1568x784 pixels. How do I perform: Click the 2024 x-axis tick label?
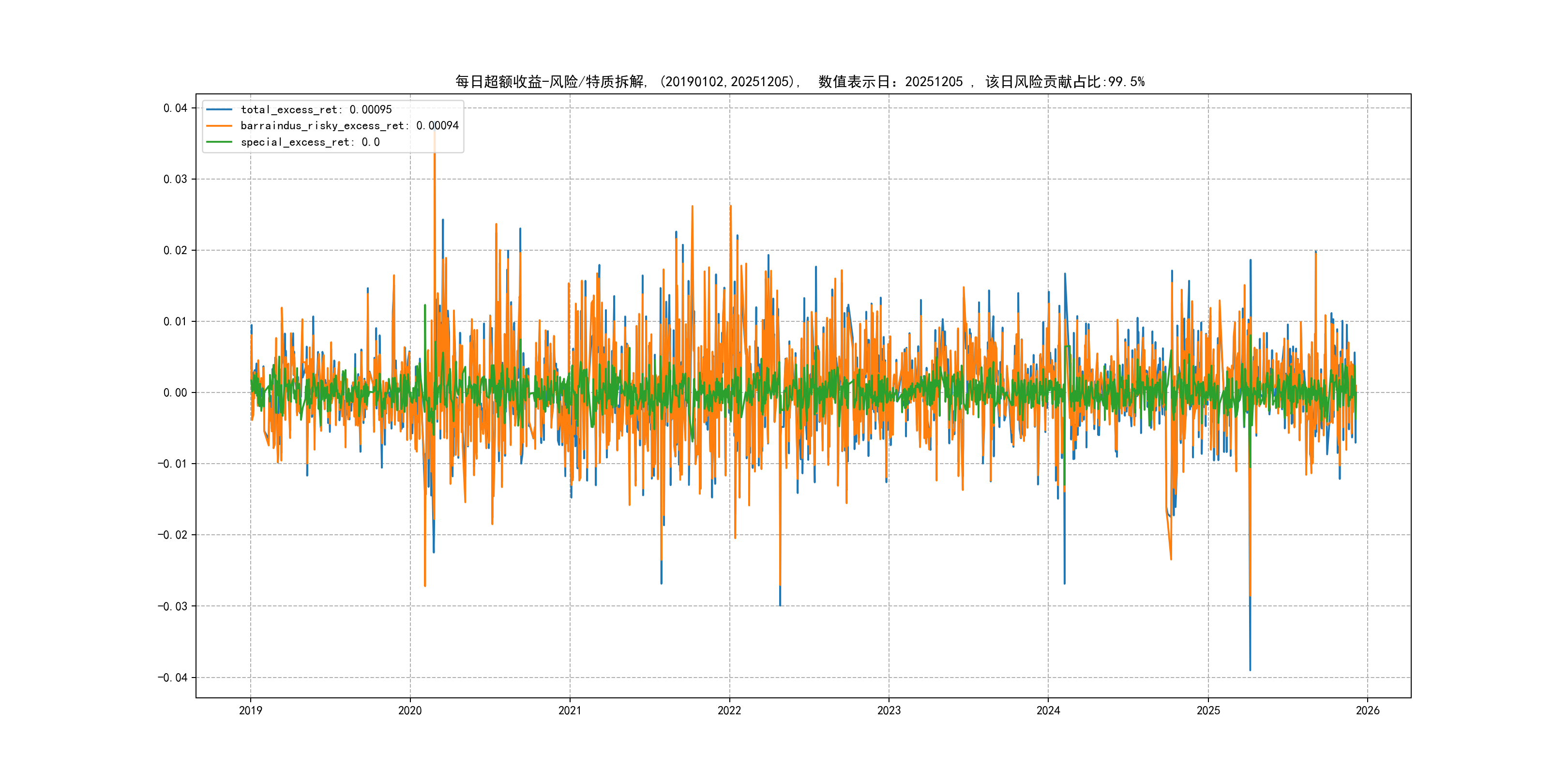coord(1048,710)
